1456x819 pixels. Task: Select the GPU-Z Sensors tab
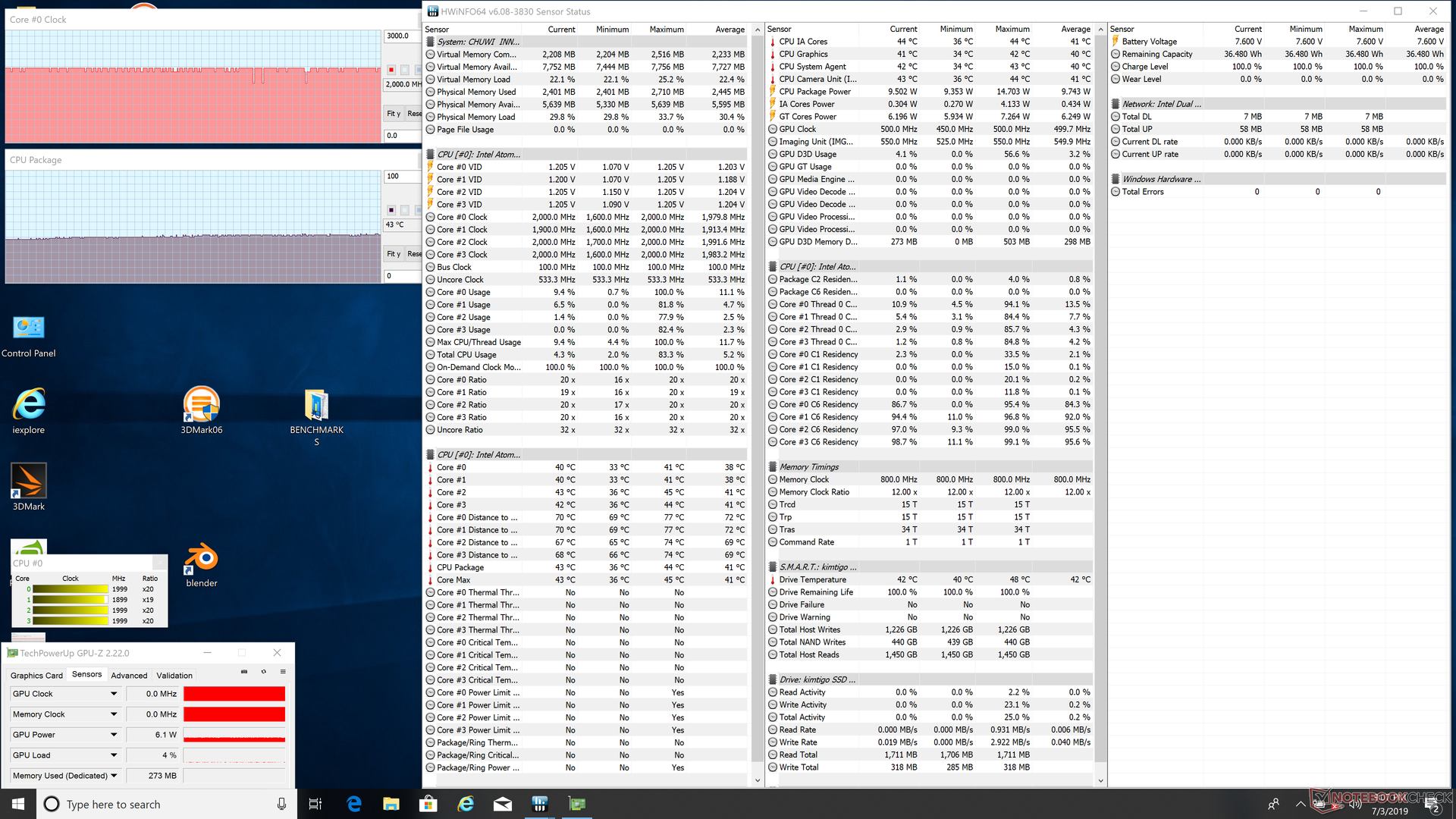[86, 674]
